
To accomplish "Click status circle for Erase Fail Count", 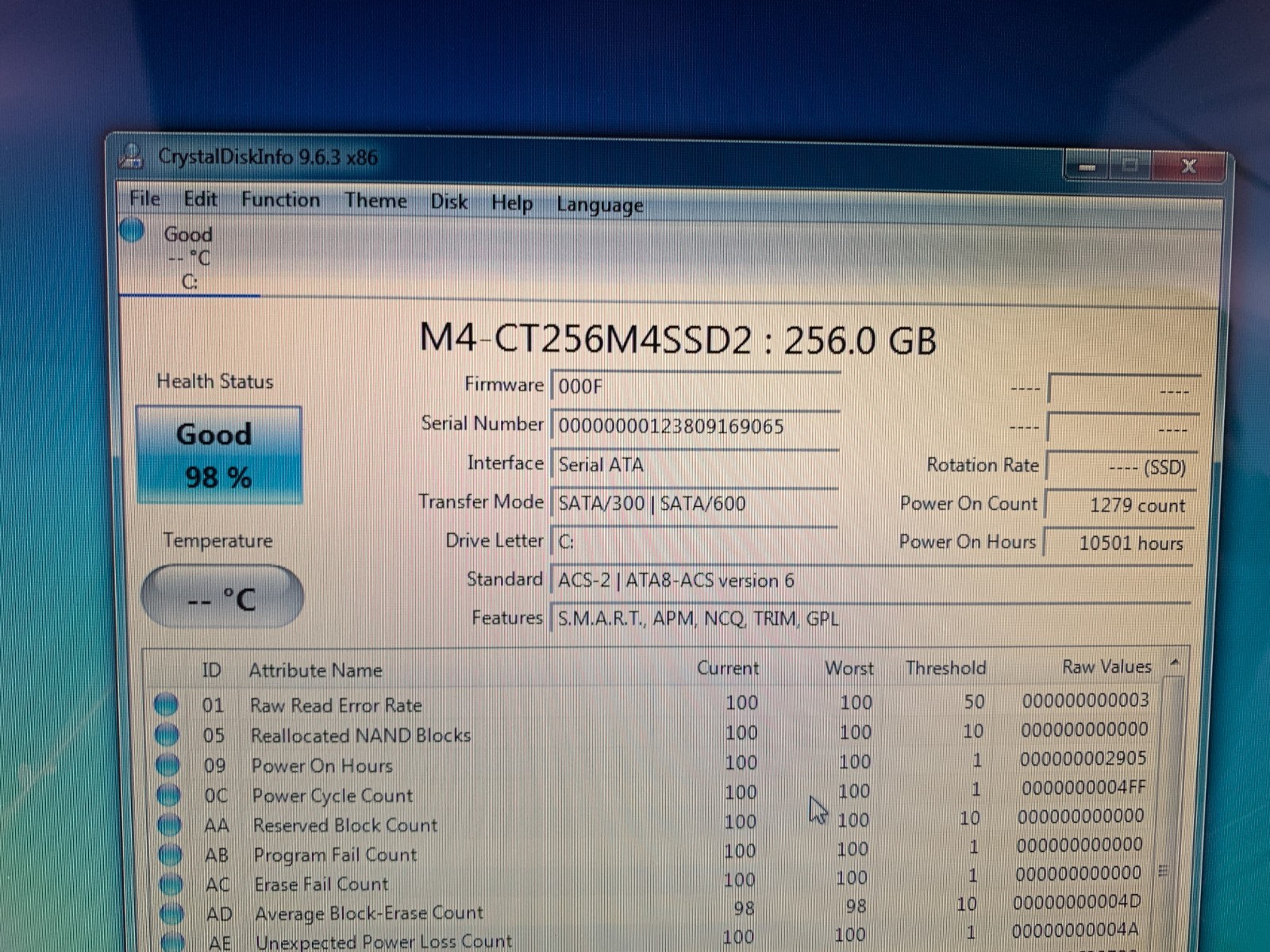I will pyautogui.click(x=171, y=883).
